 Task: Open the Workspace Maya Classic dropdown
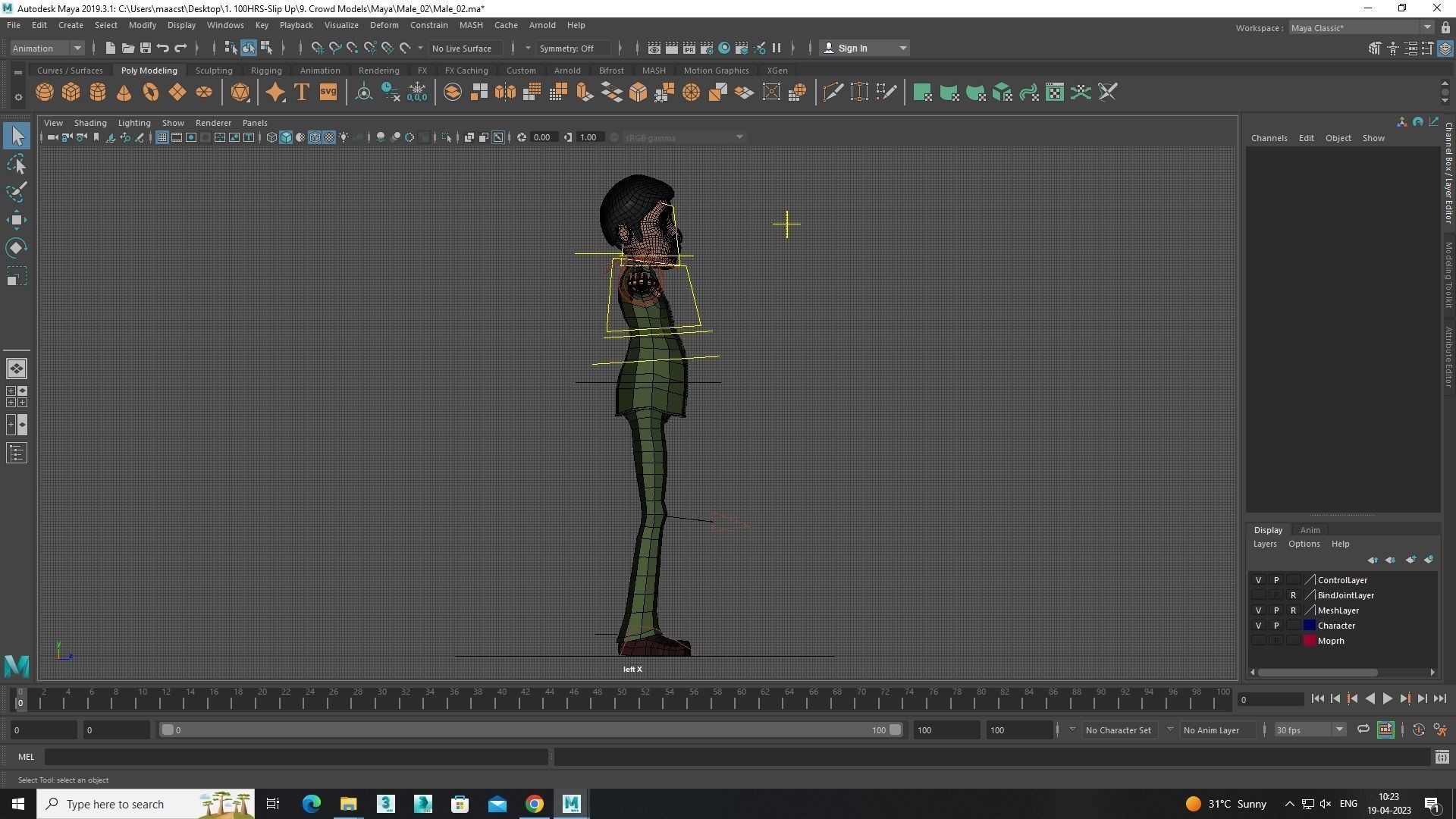pos(1361,28)
